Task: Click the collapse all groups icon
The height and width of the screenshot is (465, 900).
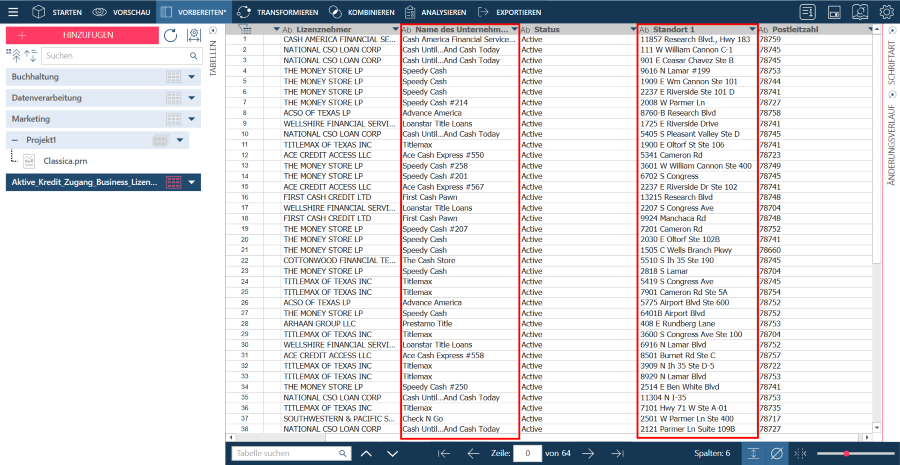Action: click(x=15, y=56)
